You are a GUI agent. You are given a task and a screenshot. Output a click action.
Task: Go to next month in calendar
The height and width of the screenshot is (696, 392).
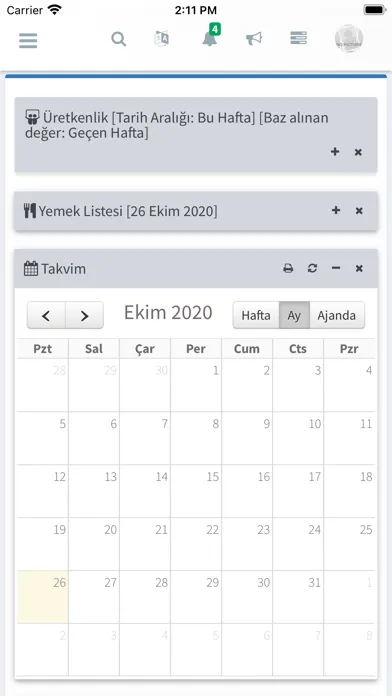coord(84,315)
